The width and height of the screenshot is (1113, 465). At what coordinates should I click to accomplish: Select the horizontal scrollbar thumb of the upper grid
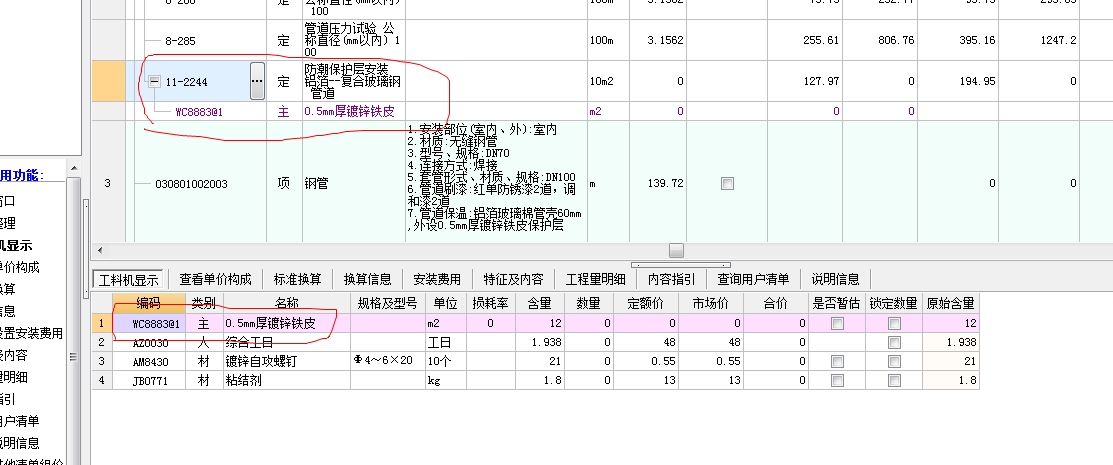point(676,251)
